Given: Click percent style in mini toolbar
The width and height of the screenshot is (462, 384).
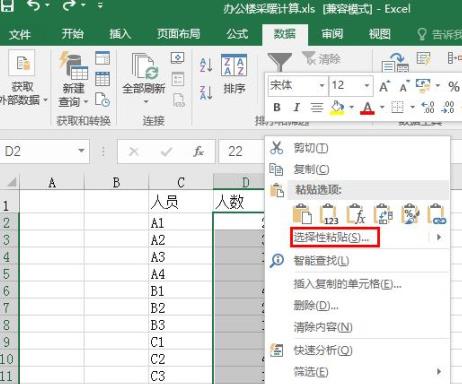Looking at the screenshot, I should click(453, 86).
